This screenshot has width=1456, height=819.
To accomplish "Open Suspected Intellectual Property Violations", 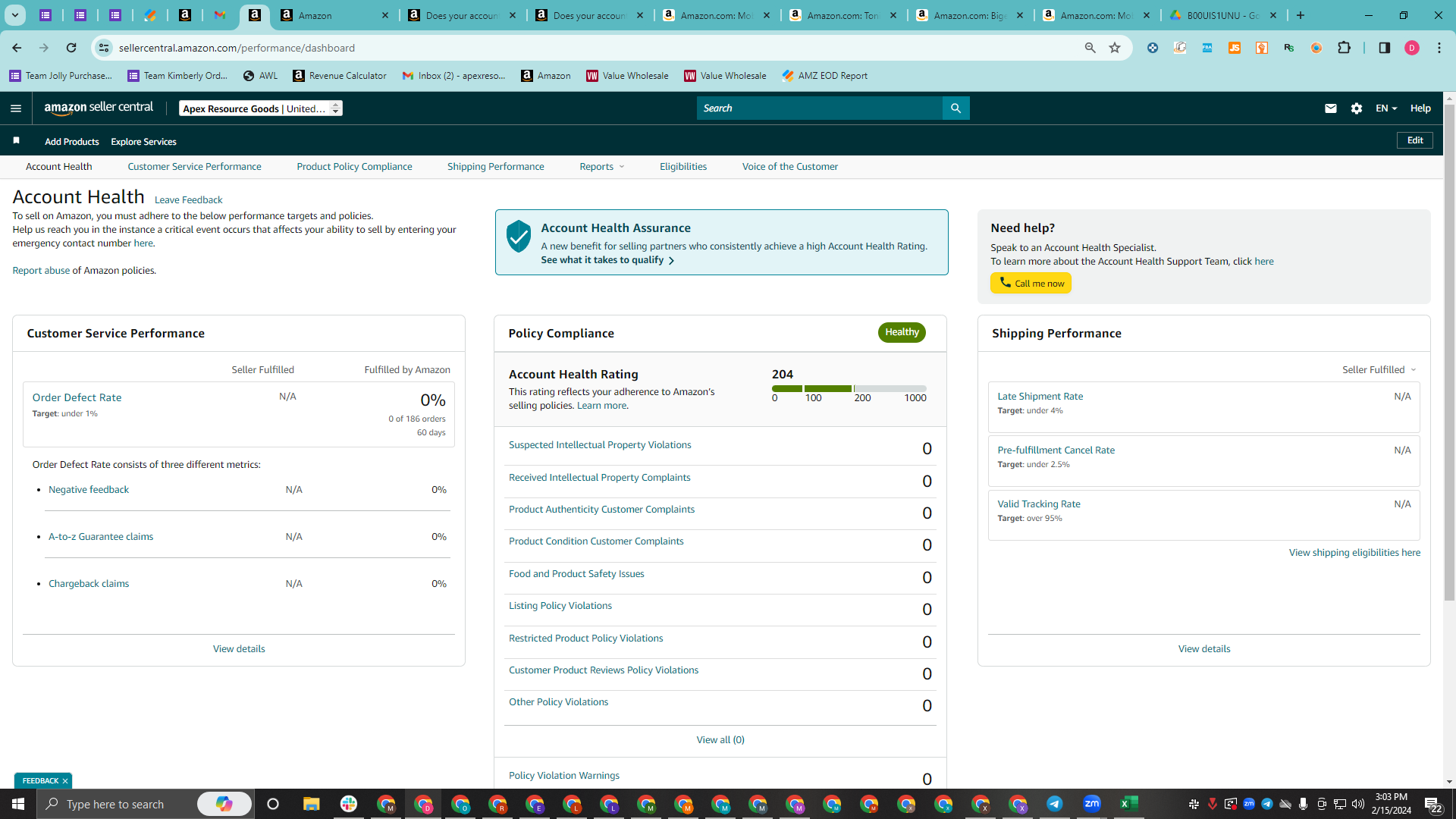I will pos(600,445).
